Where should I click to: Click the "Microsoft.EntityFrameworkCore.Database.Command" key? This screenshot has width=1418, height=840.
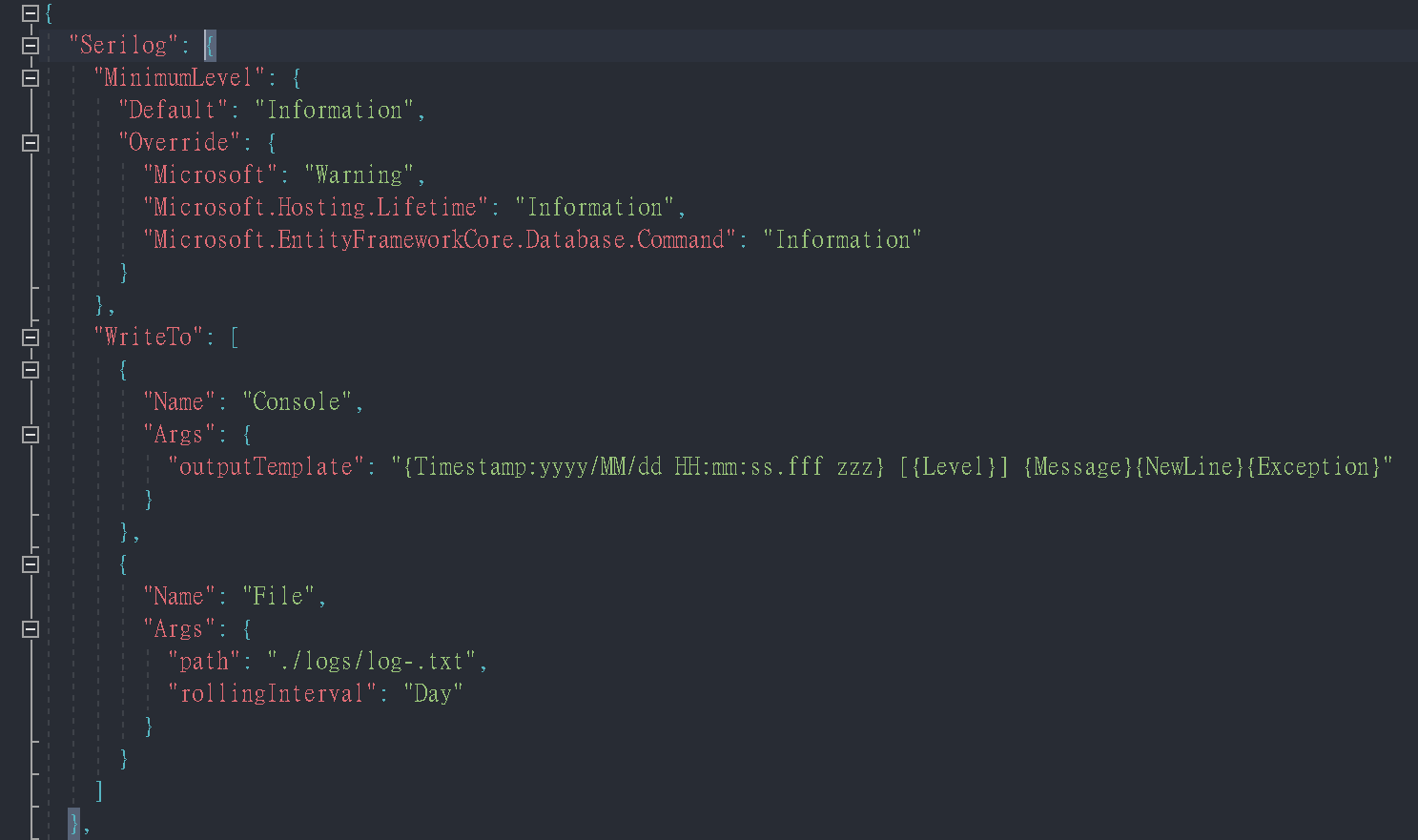439,240
